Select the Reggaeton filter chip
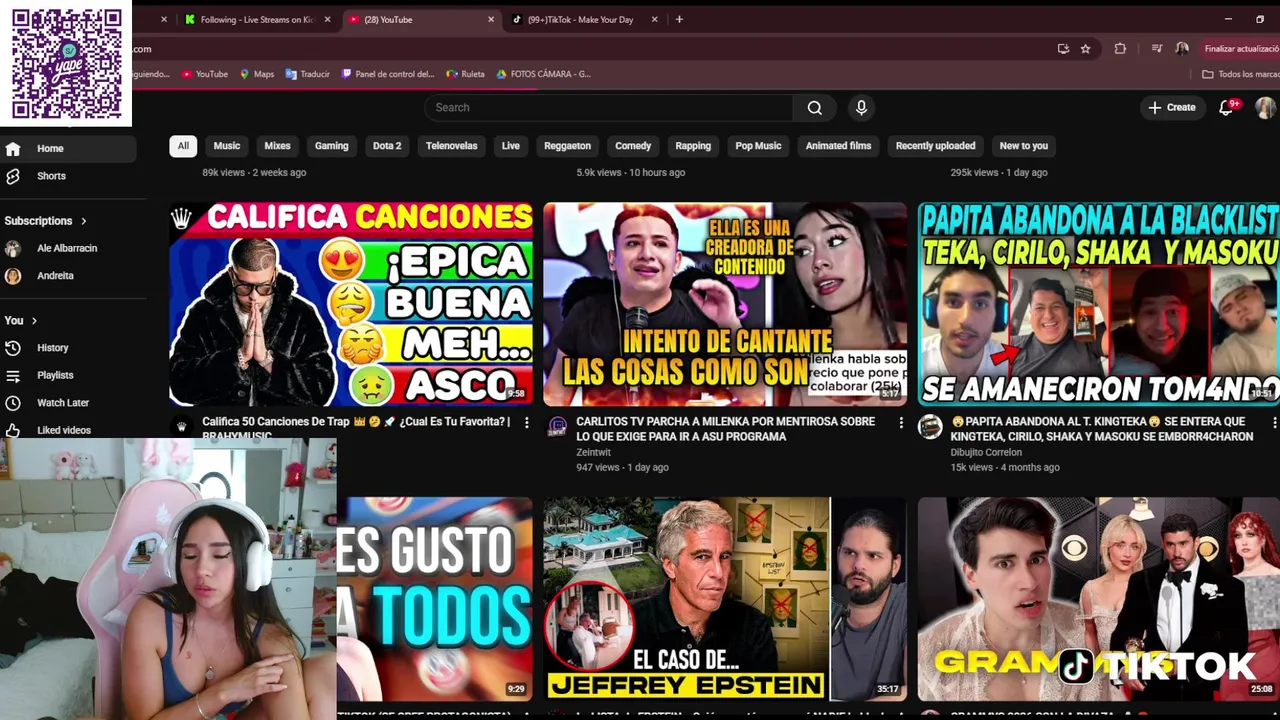The height and width of the screenshot is (720, 1280). pos(567,146)
